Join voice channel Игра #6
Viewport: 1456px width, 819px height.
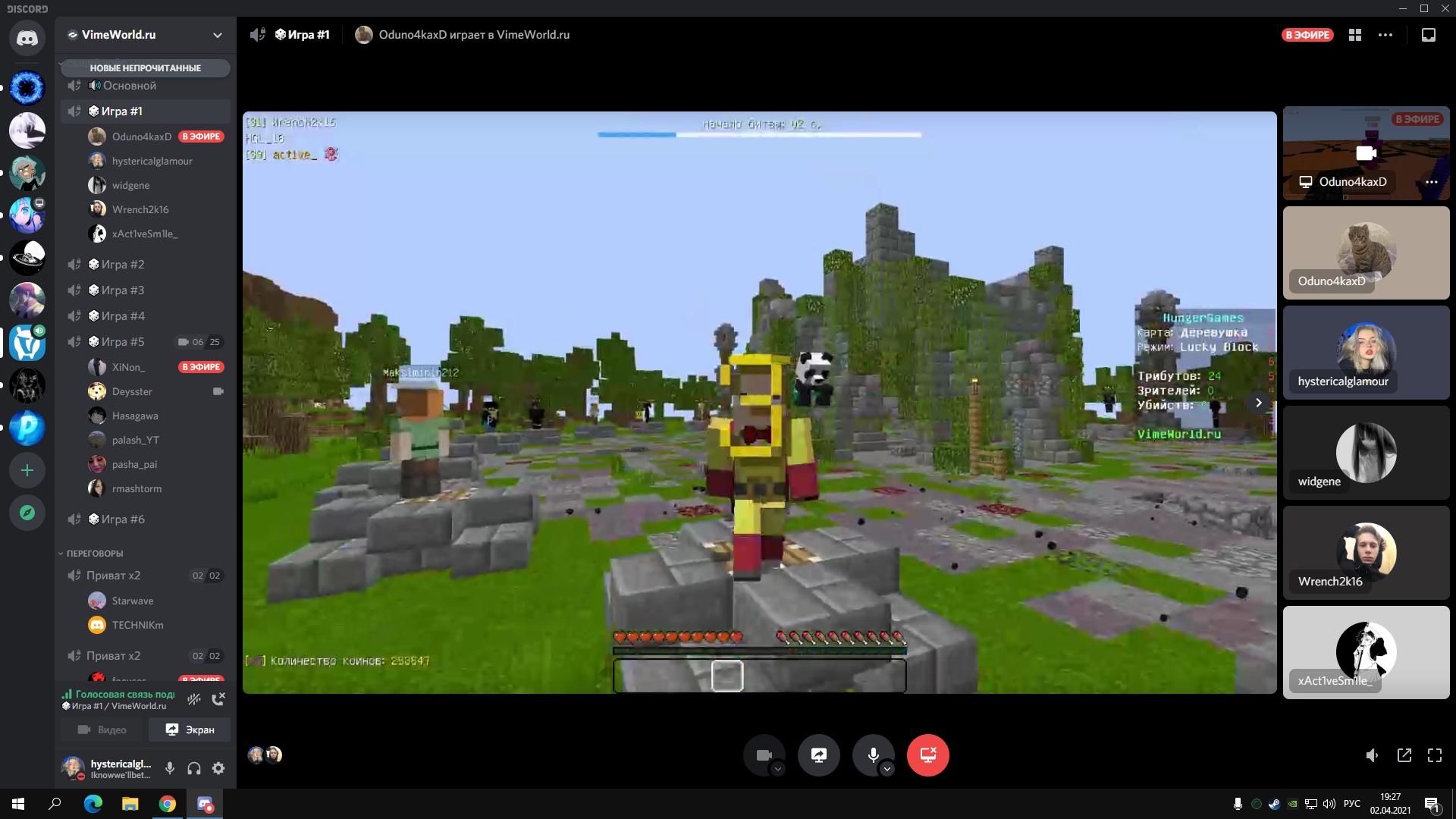coord(146,519)
